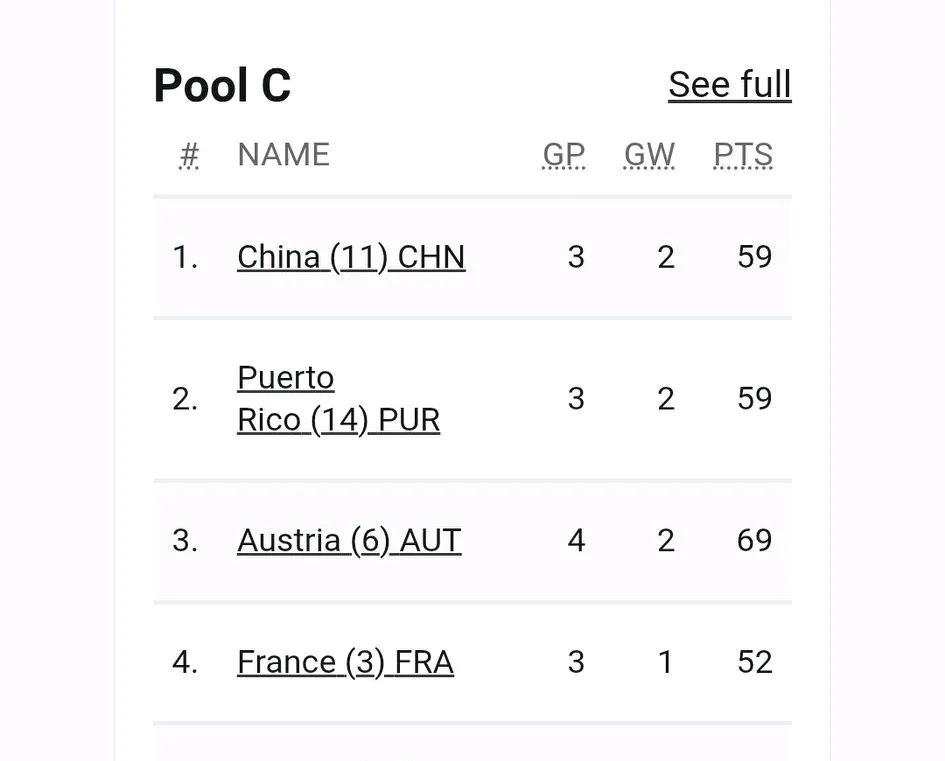Screen dimensions: 945x761
Task: Click the GW column header abbreviation
Action: (x=649, y=155)
